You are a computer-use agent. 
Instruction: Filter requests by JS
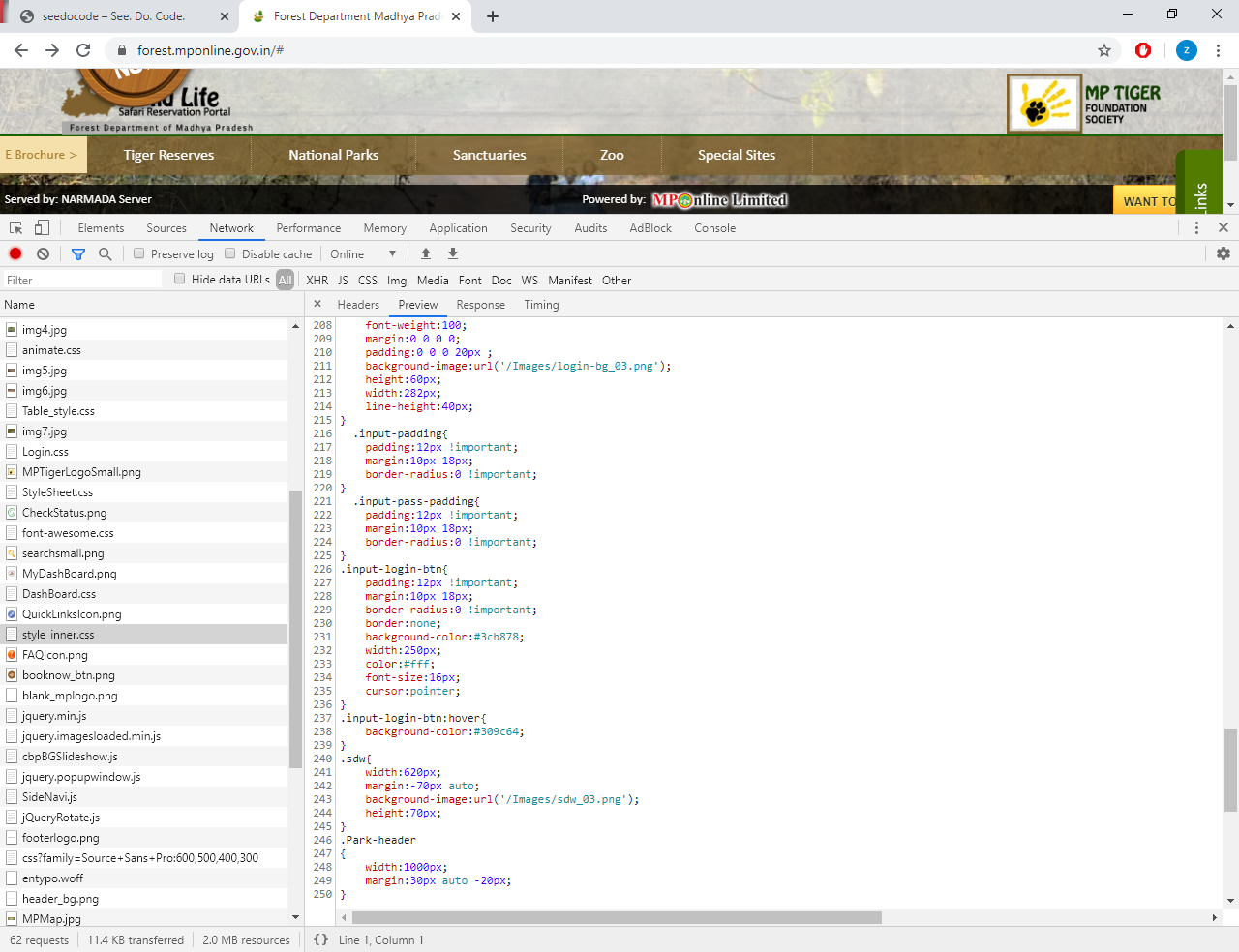tap(343, 280)
